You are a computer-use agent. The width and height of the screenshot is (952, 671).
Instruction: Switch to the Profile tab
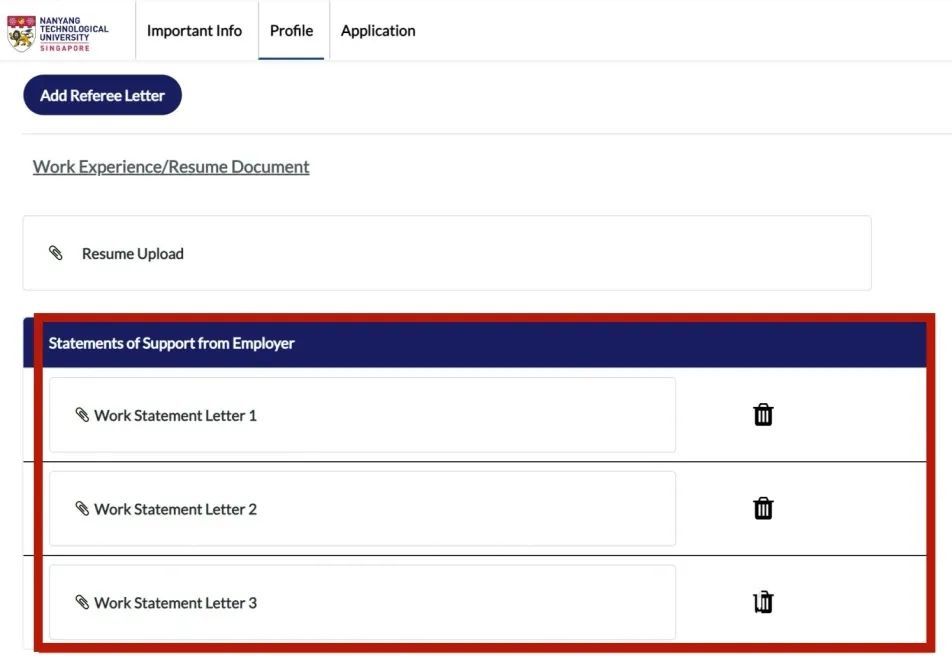click(x=291, y=30)
